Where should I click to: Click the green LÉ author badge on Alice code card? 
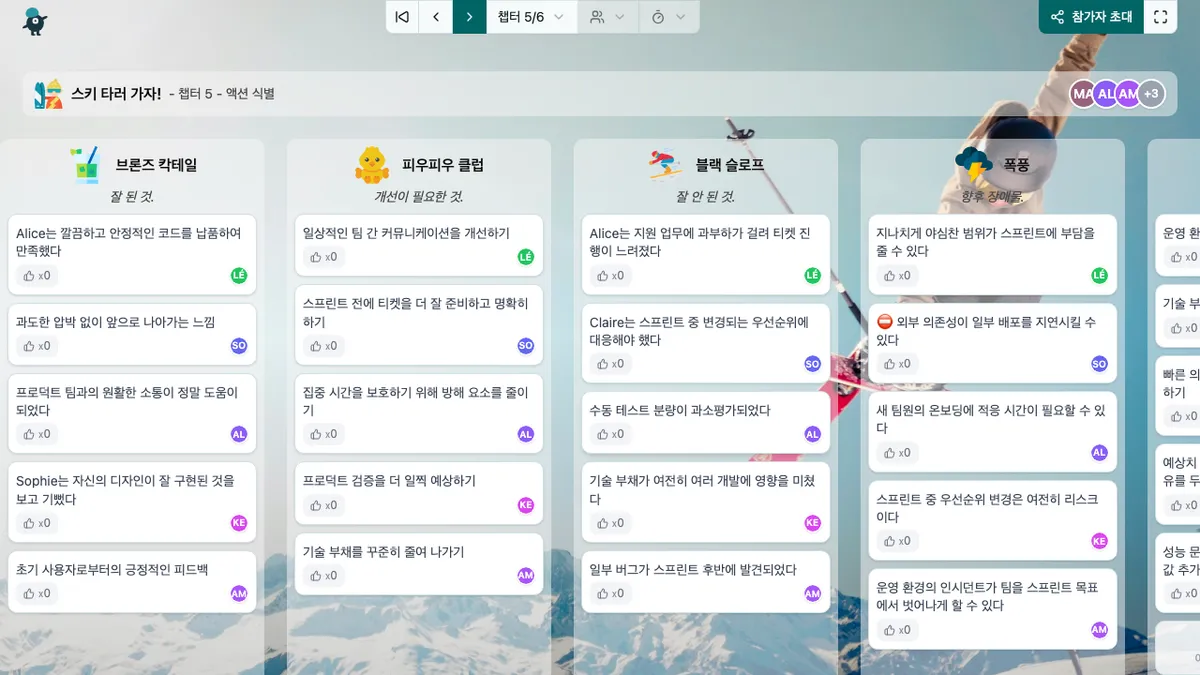pos(239,276)
